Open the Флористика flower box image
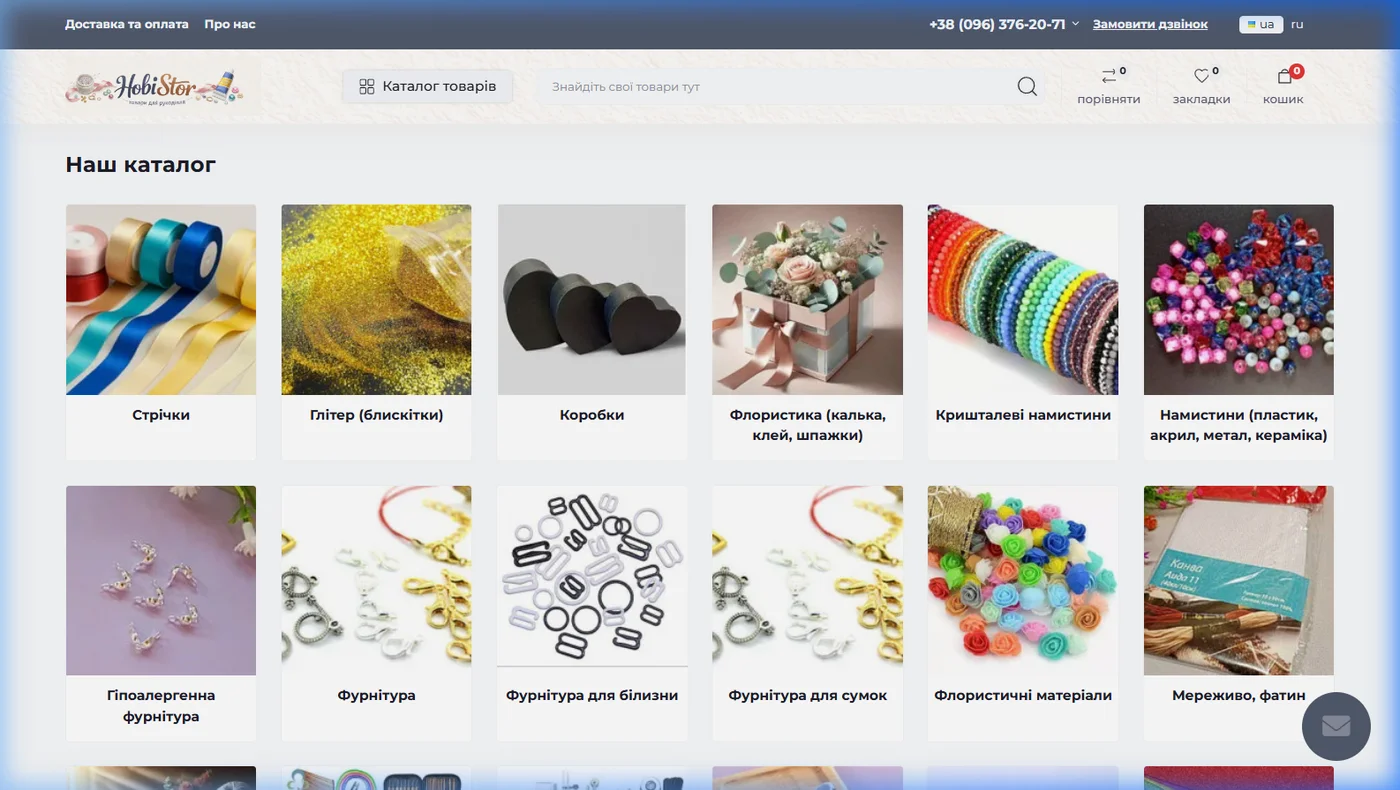Viewport: 1400px width, 790px height. (x=808, y=300)
